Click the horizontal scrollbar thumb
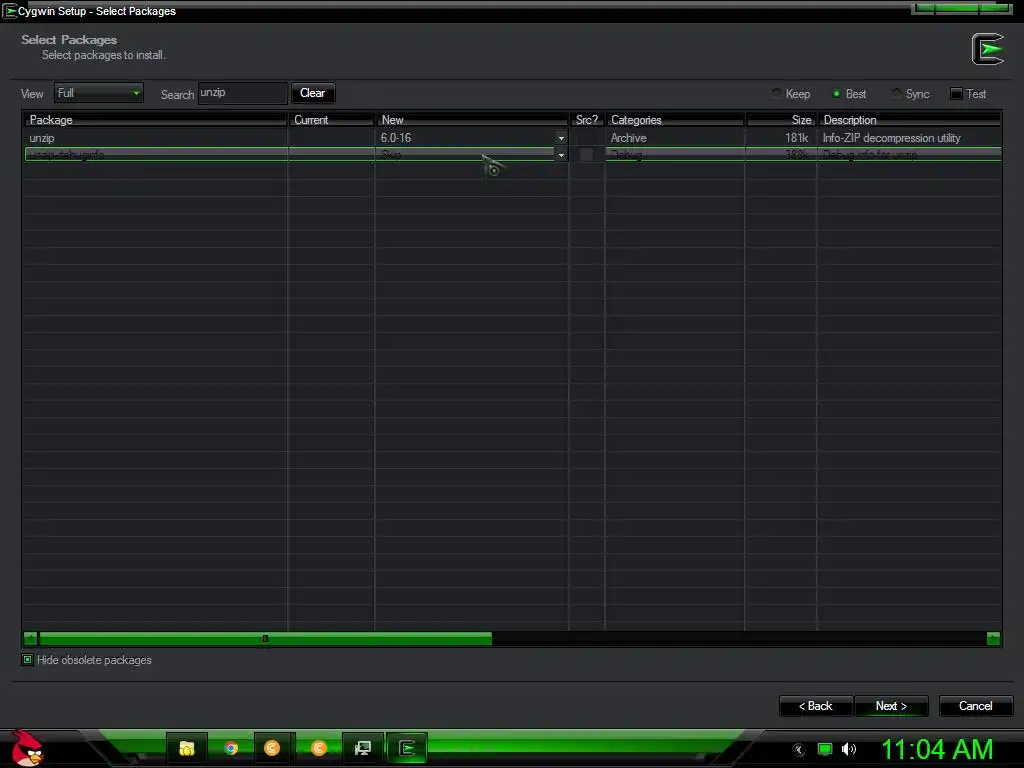The height and width of the screenshot is (768, 1024). (x=265, y=639)
